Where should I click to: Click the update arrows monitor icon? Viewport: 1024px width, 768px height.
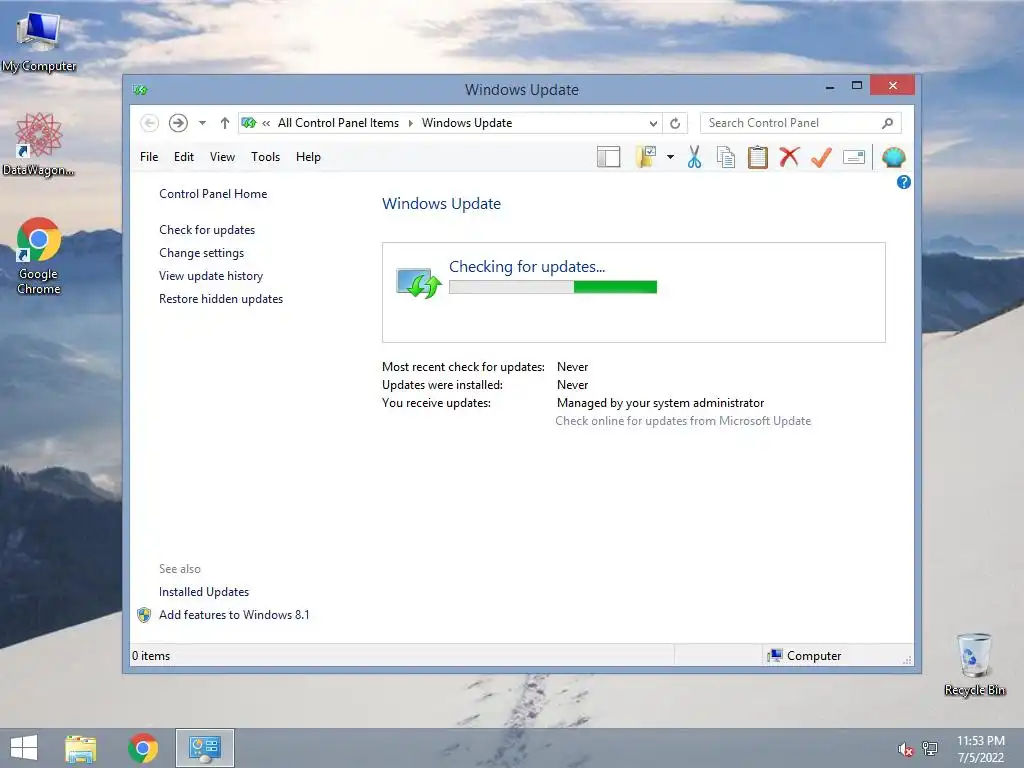pyautogui.click(x=418, y=283)
